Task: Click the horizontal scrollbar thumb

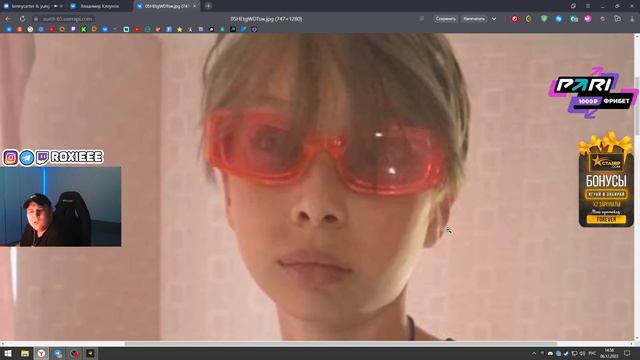Action: [x=341, y=344]
